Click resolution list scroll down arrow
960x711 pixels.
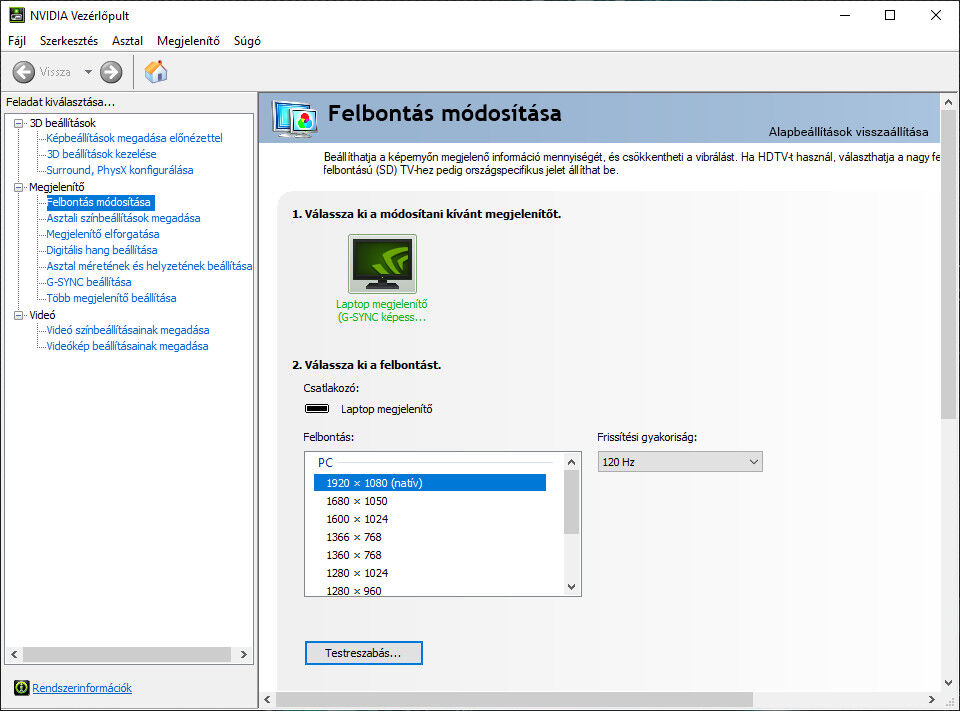coord(571,587)
